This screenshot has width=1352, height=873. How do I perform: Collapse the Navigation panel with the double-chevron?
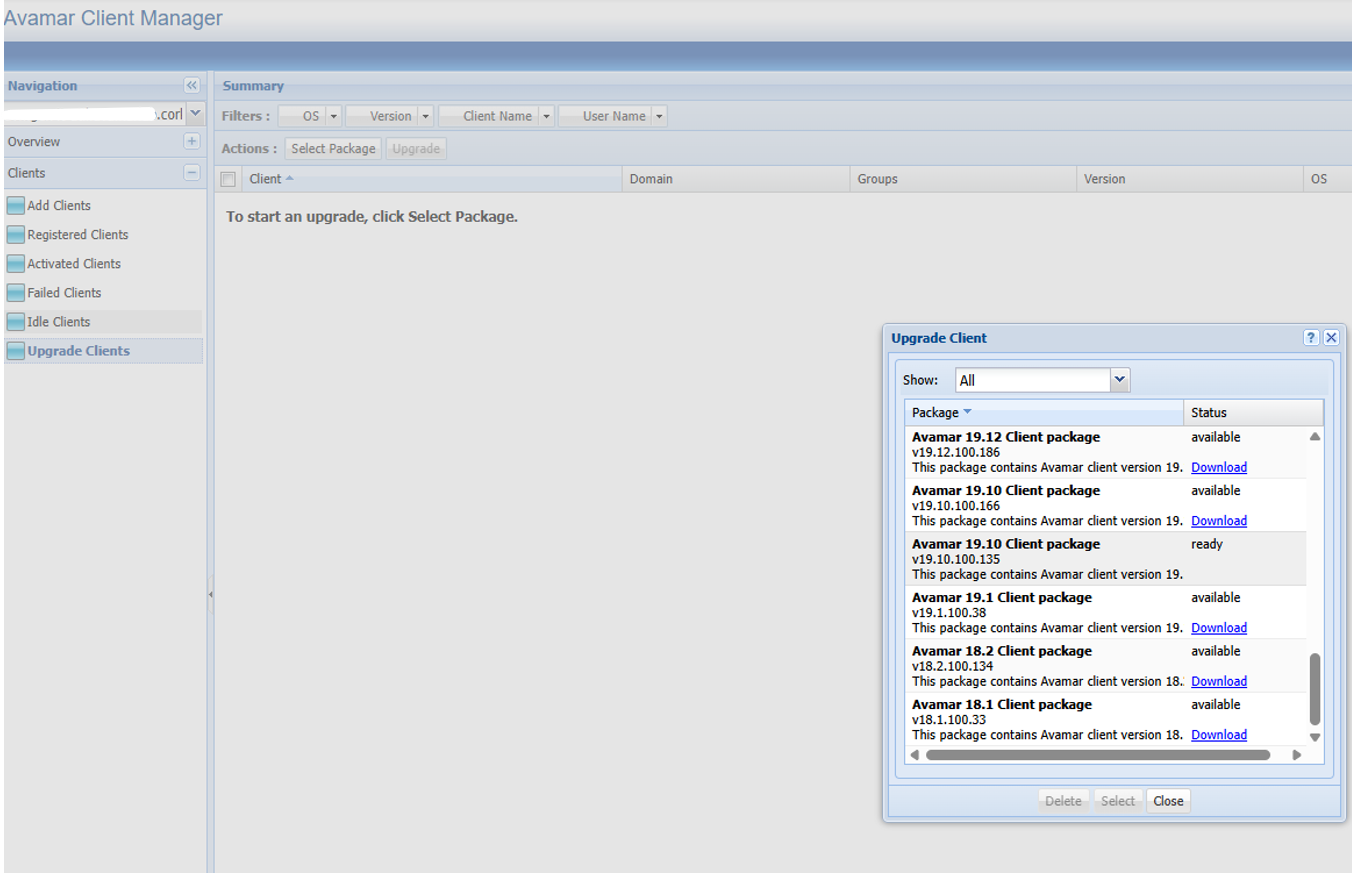(191, 85)
